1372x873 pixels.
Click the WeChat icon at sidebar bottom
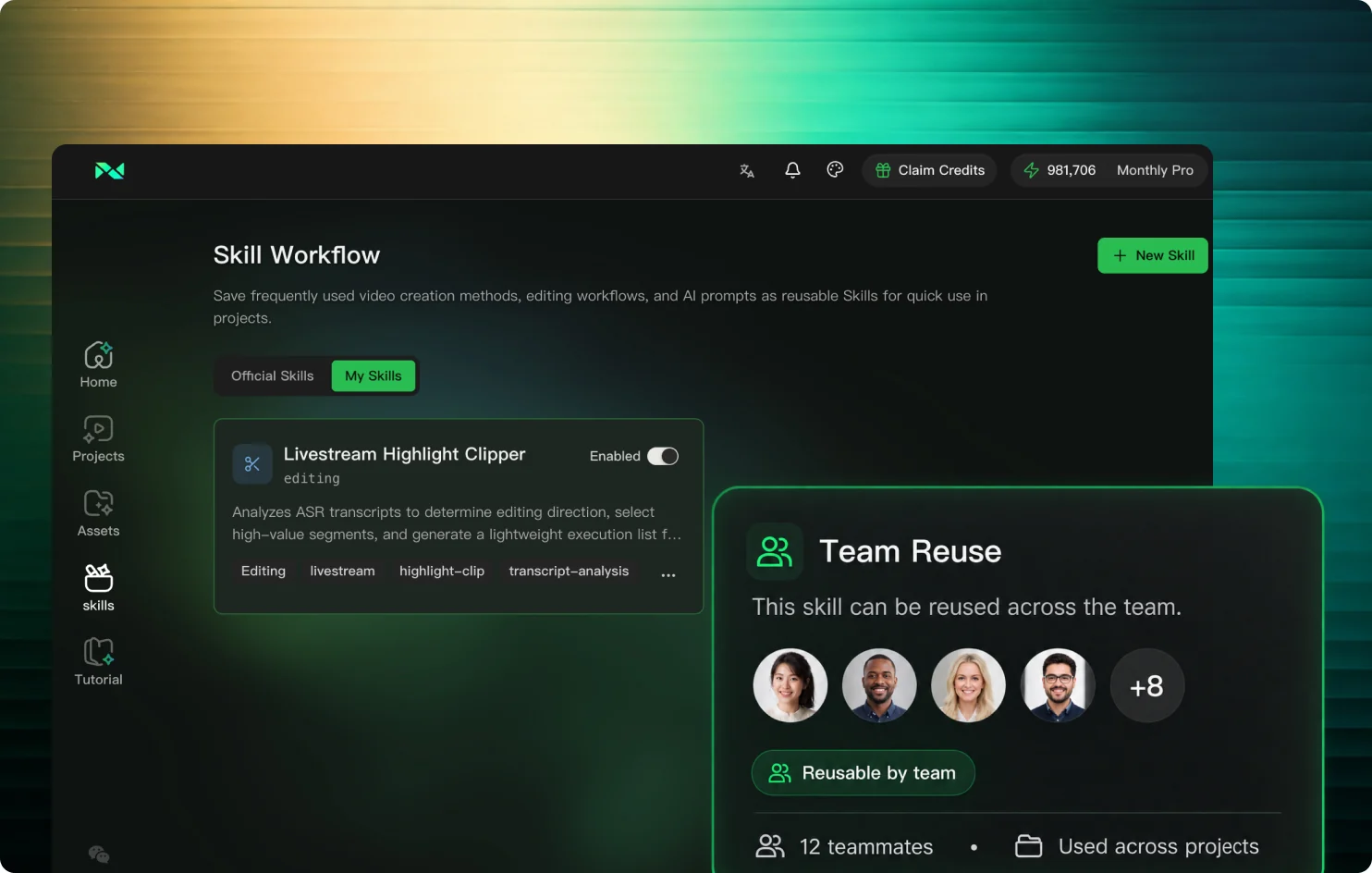(x=99, y=855)
